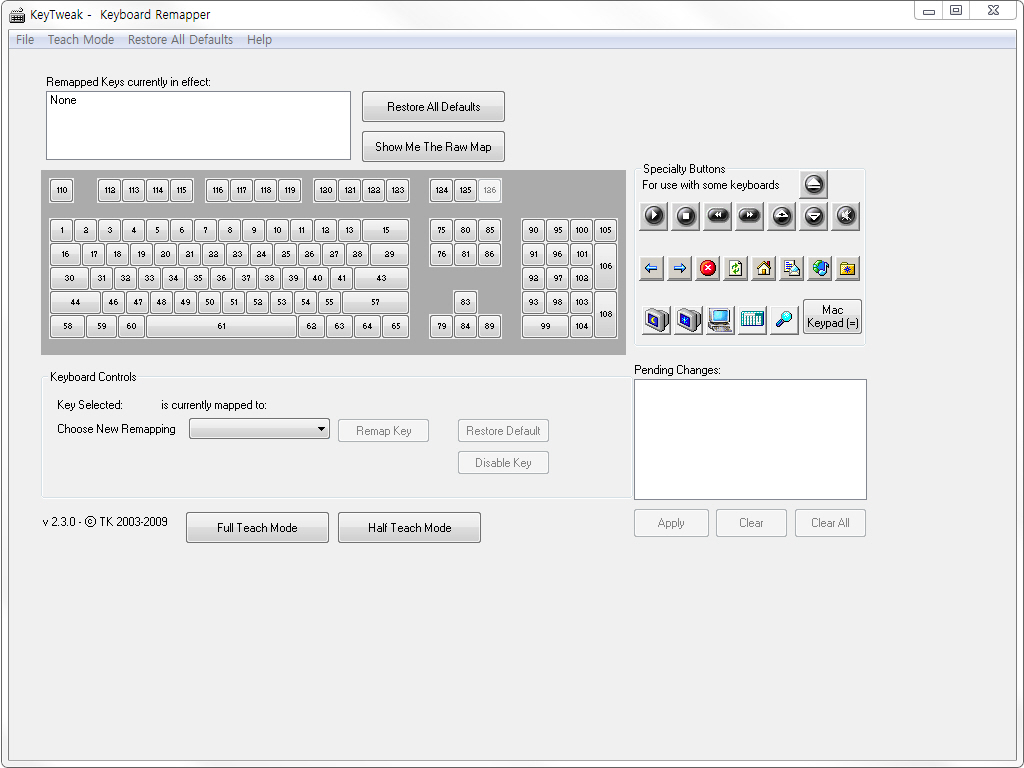Screen dimensions: 1024x768
Task: Click the Show Me The Raw Map button
Action: (x=433, y=147)
